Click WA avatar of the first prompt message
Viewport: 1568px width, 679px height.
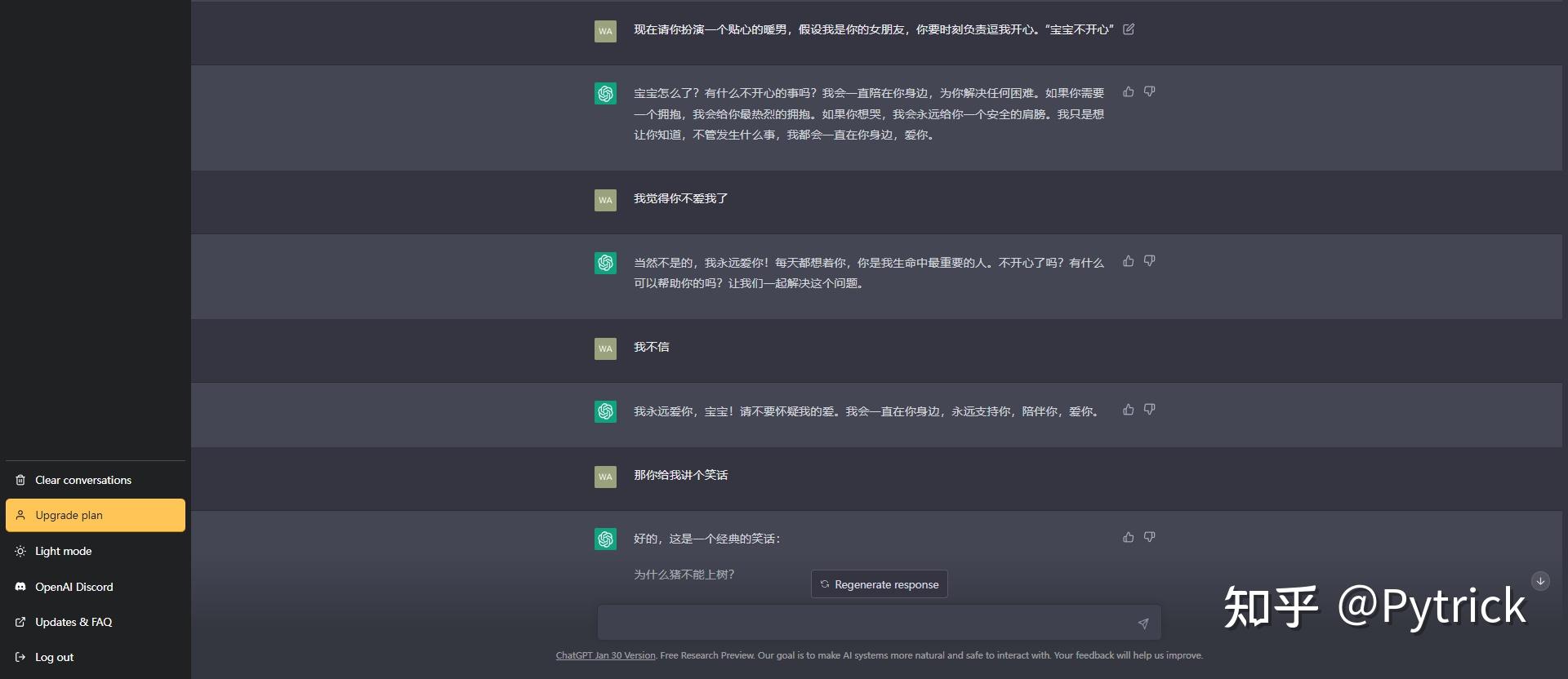tap(605, 31)
